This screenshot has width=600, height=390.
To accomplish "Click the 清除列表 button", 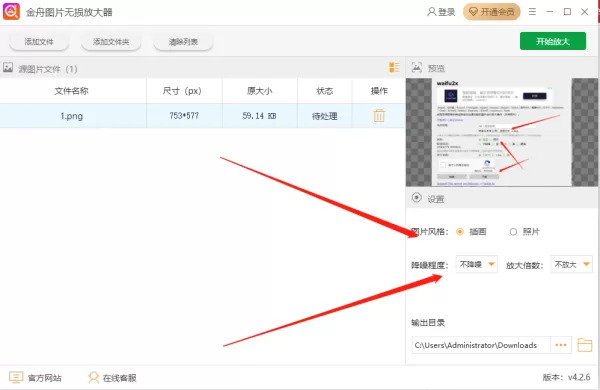I will click(x=183, y=42).
